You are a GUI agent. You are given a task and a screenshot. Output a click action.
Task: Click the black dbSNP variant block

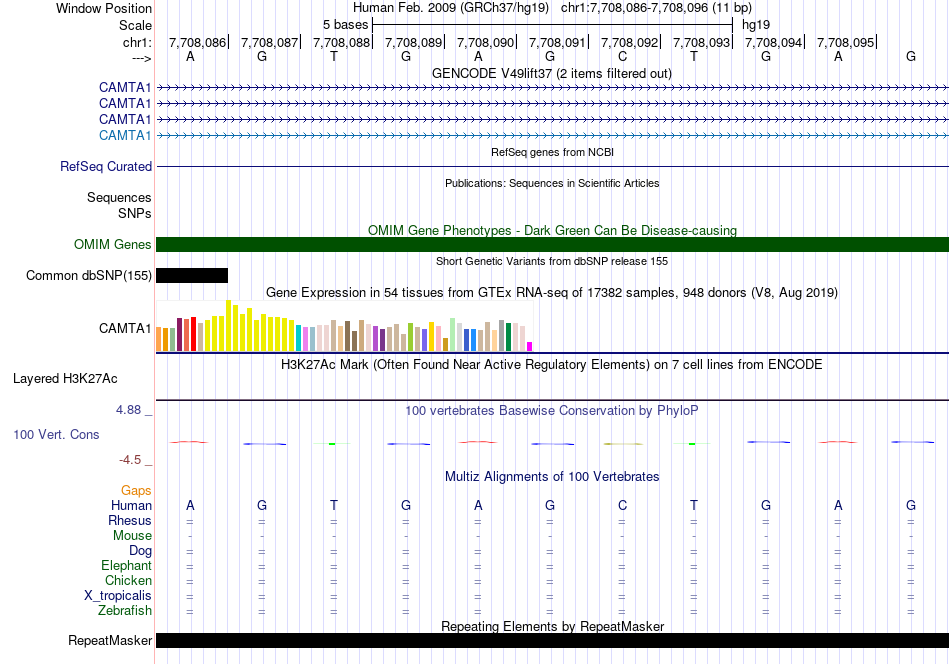click(192, 276)
